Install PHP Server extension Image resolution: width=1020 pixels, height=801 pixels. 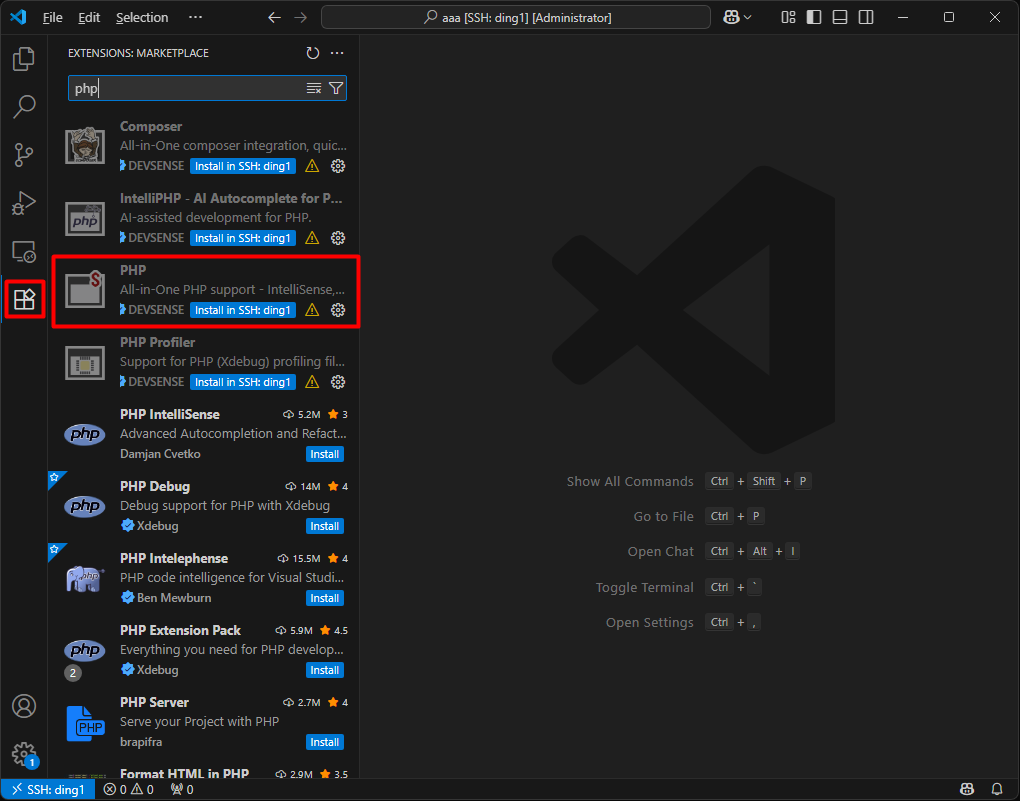coord(325,742)
